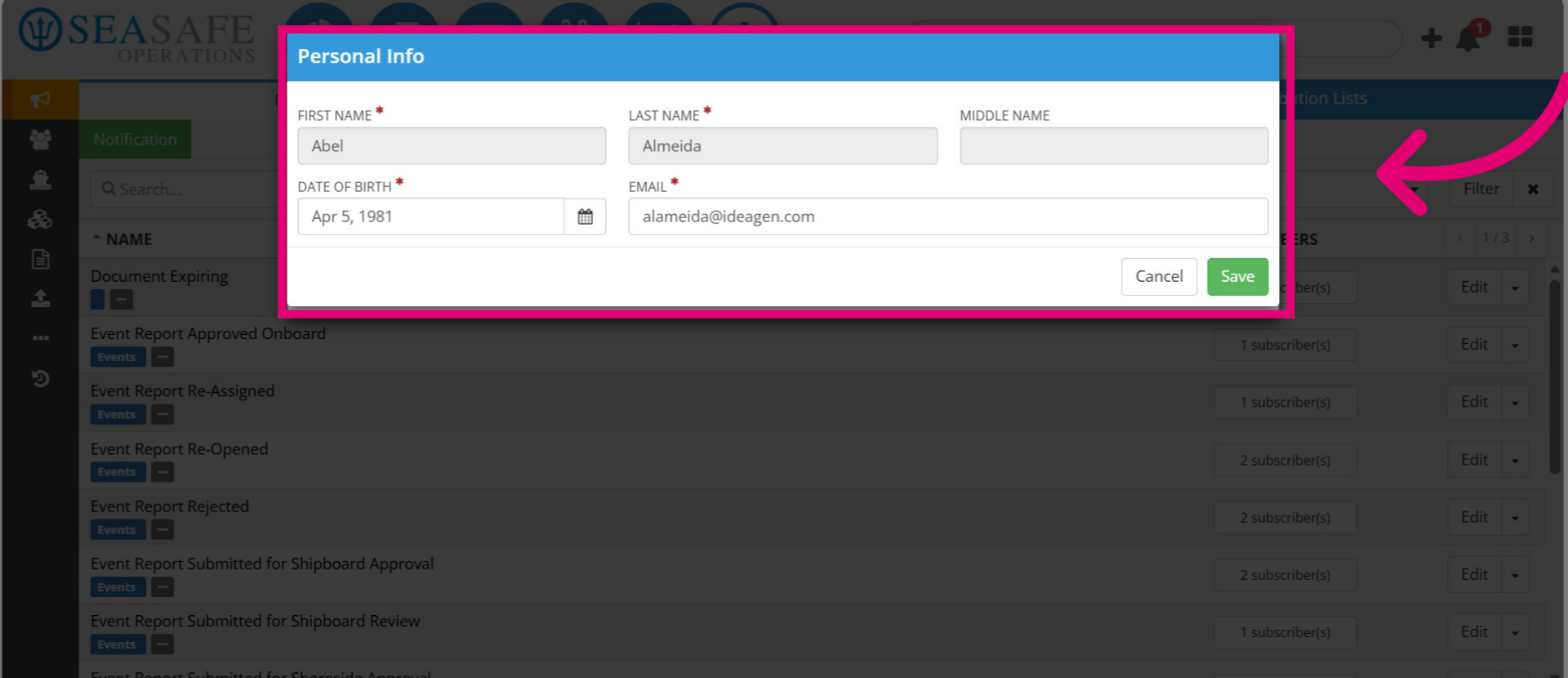This screenshot has width=1568, height=678.
Task: Open the upload sidebar icon
Action: [x=40, y=298]
